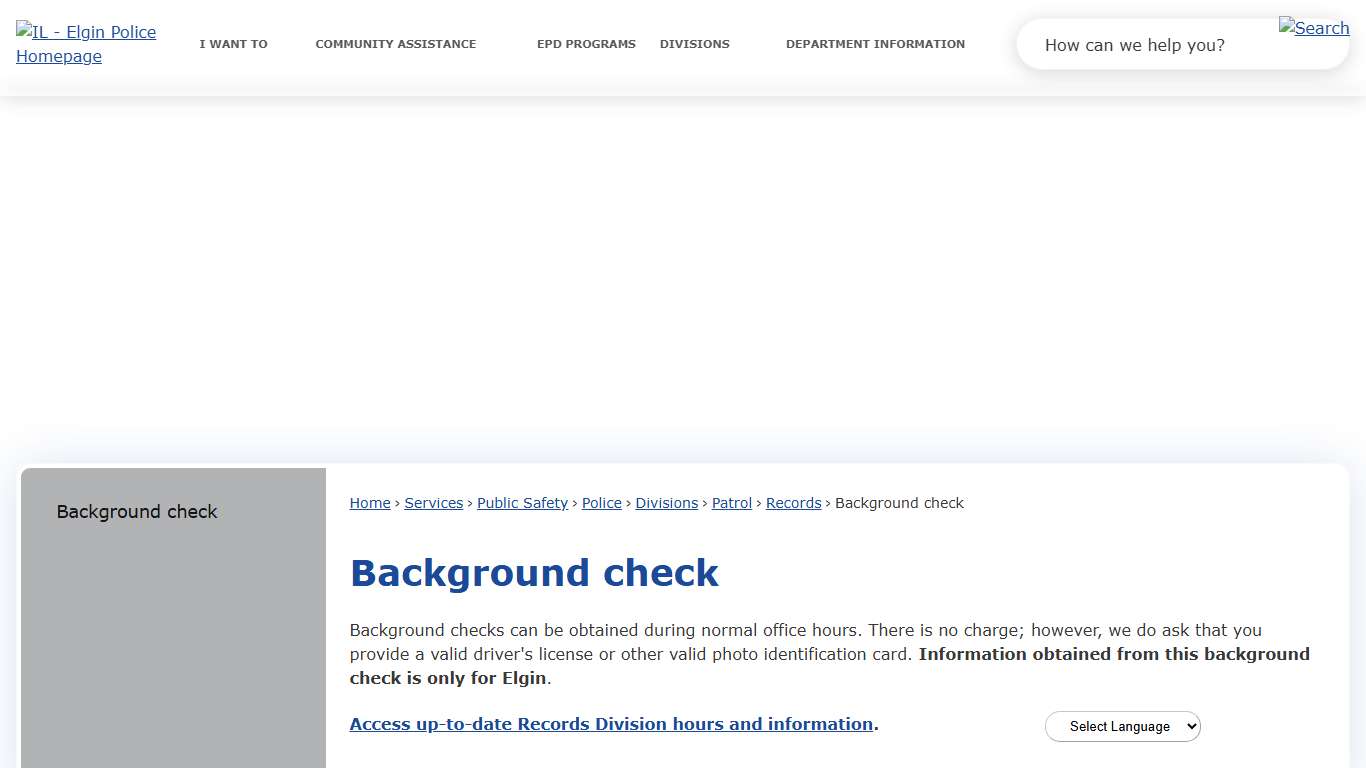Select Background check in the sidebar

point(137,512)
